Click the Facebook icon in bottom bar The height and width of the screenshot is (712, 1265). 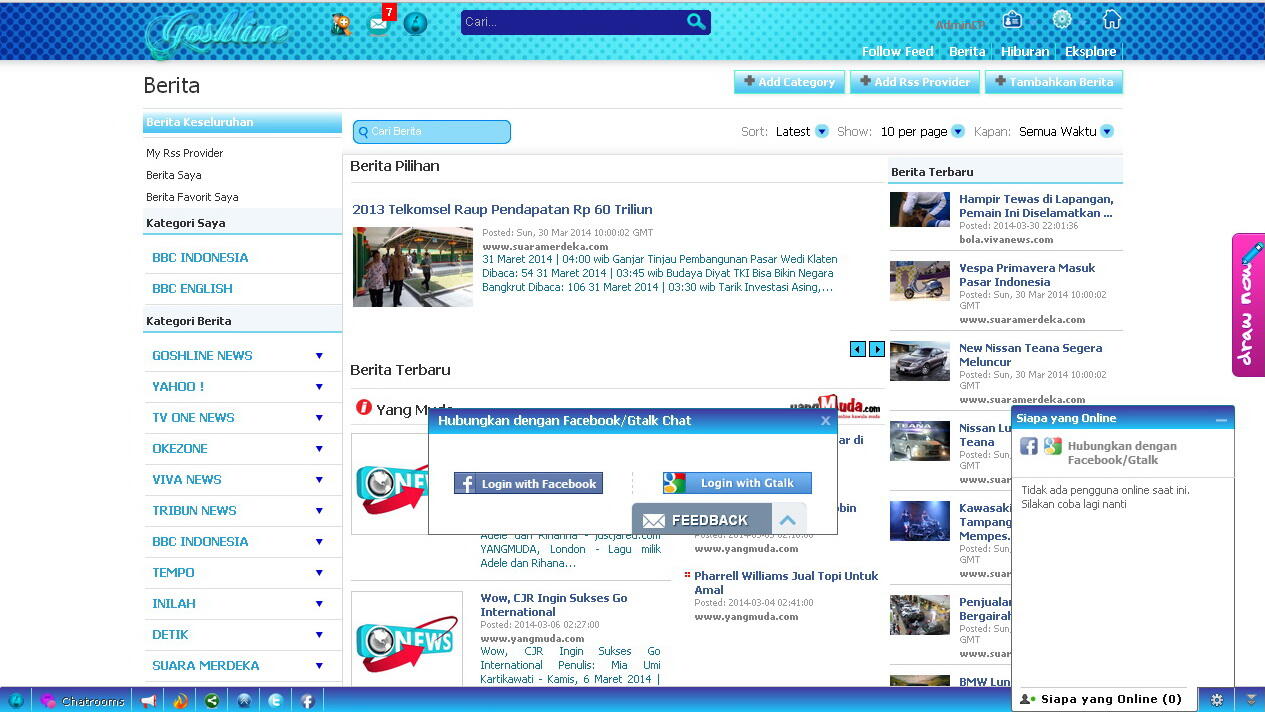[x=307, y=701]
